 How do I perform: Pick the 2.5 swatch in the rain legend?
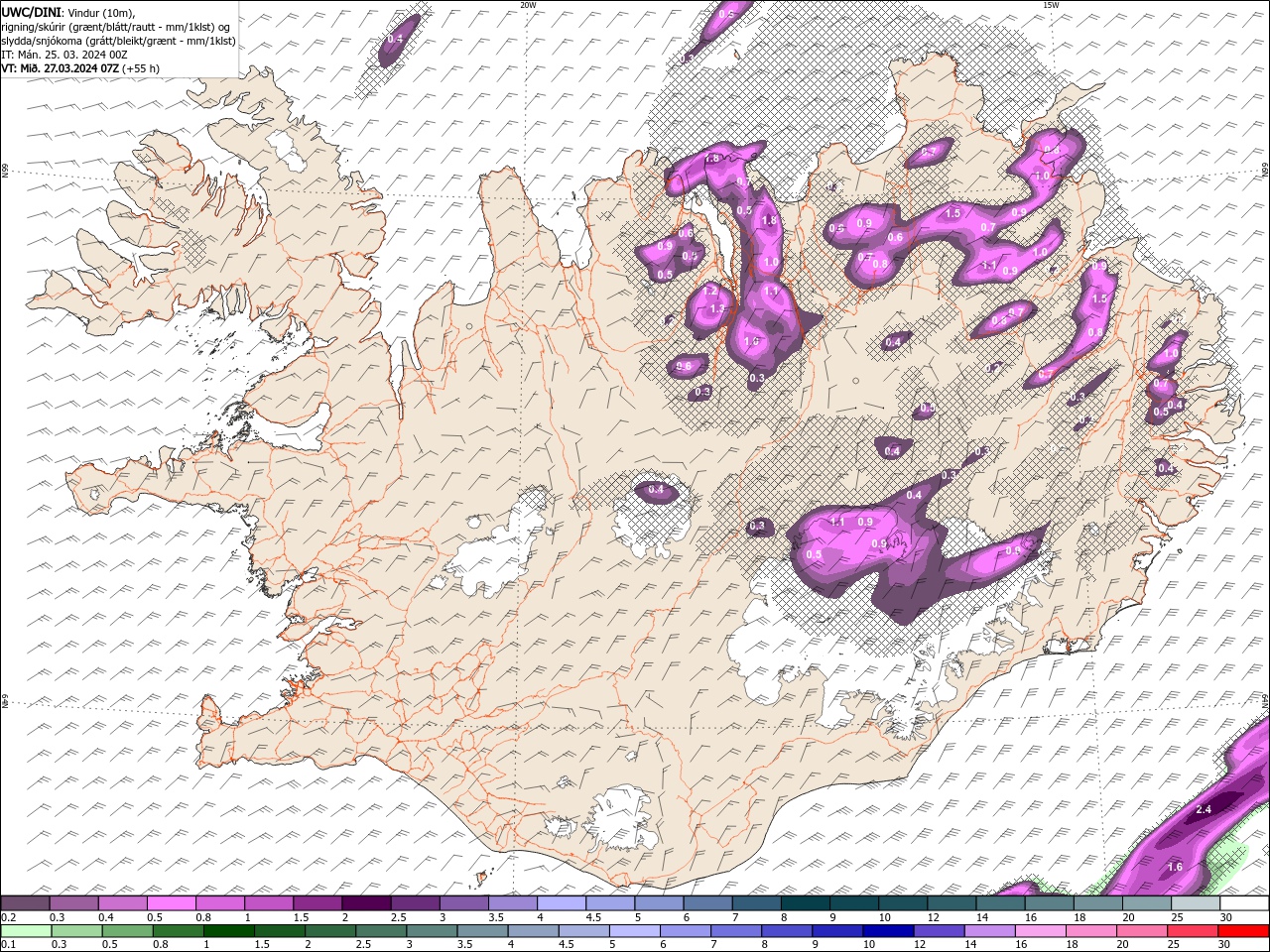(x=381, y=931)
